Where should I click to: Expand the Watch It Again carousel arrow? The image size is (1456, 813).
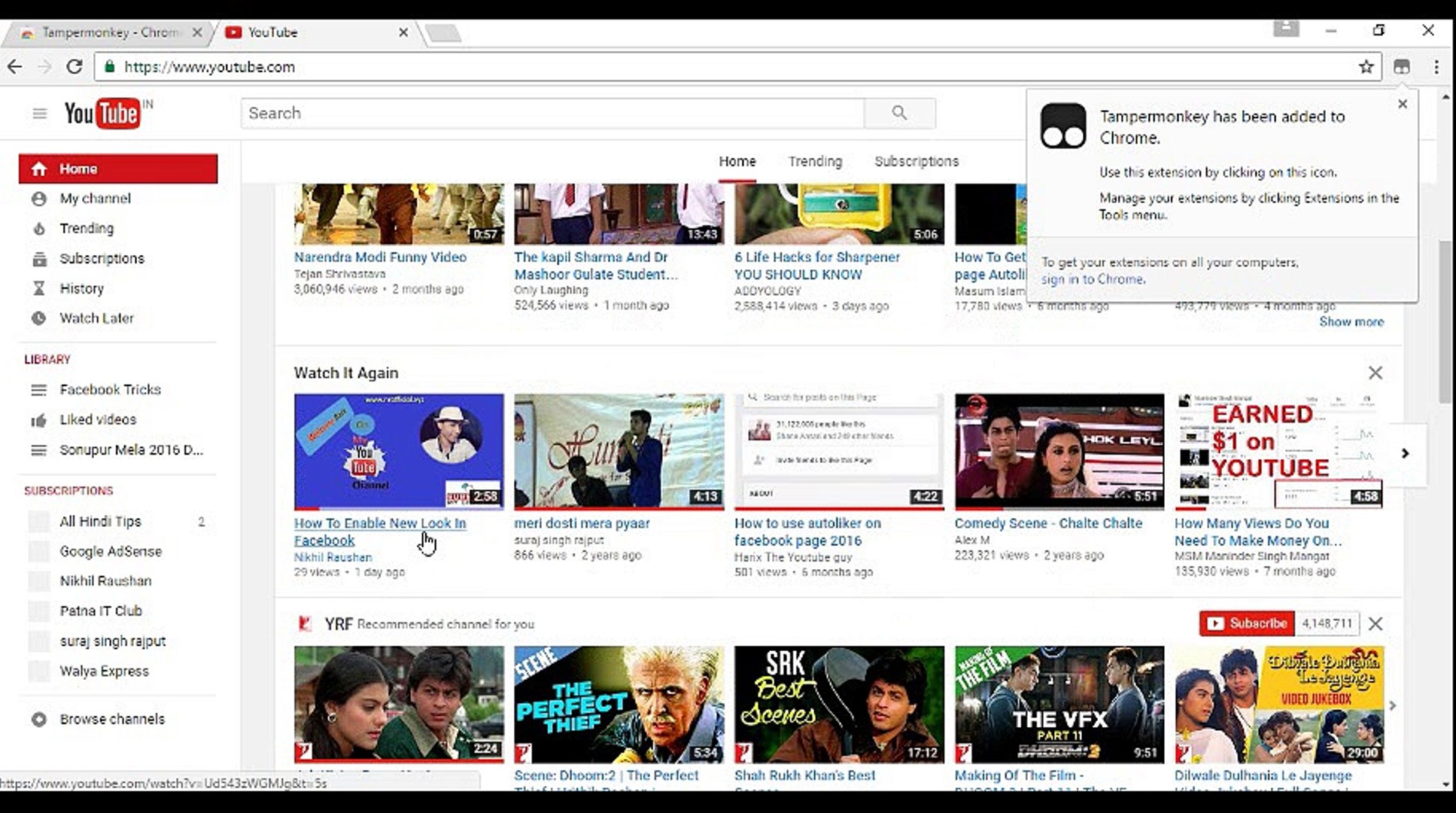click(x=1404, y=453)
